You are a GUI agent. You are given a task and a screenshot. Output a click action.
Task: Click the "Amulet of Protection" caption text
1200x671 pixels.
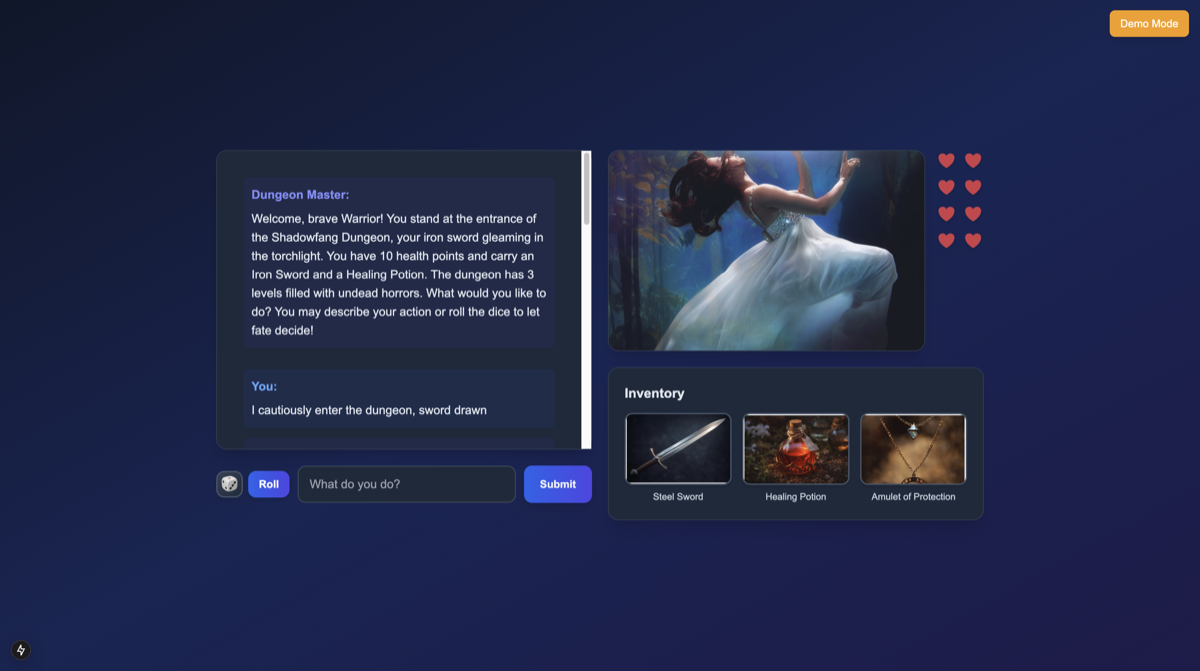coord(913,497)
